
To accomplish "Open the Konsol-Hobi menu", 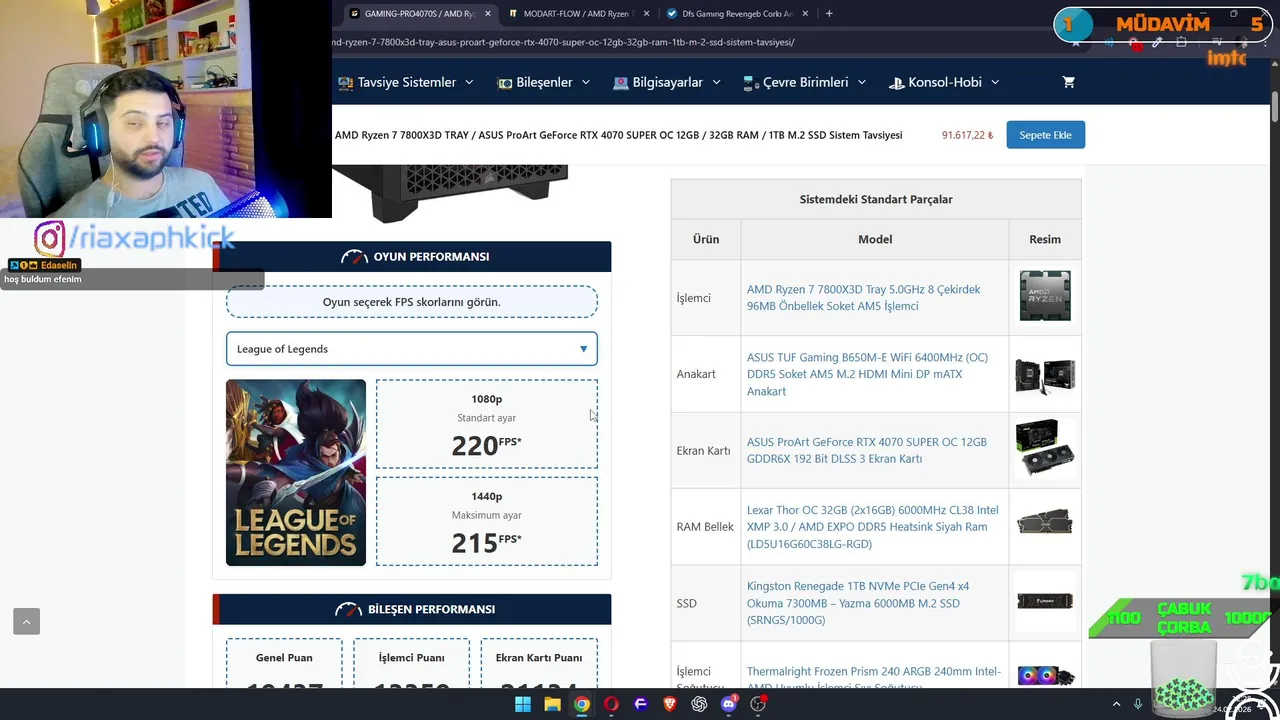I will [x=944, y=82].
